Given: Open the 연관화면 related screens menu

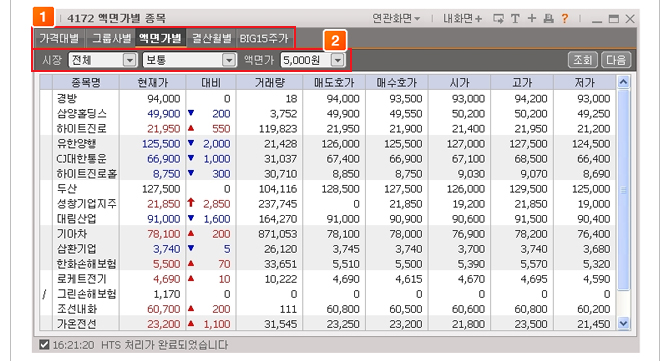Looking at the screenshot, I should pyautogui.click(x=396, y=18).
